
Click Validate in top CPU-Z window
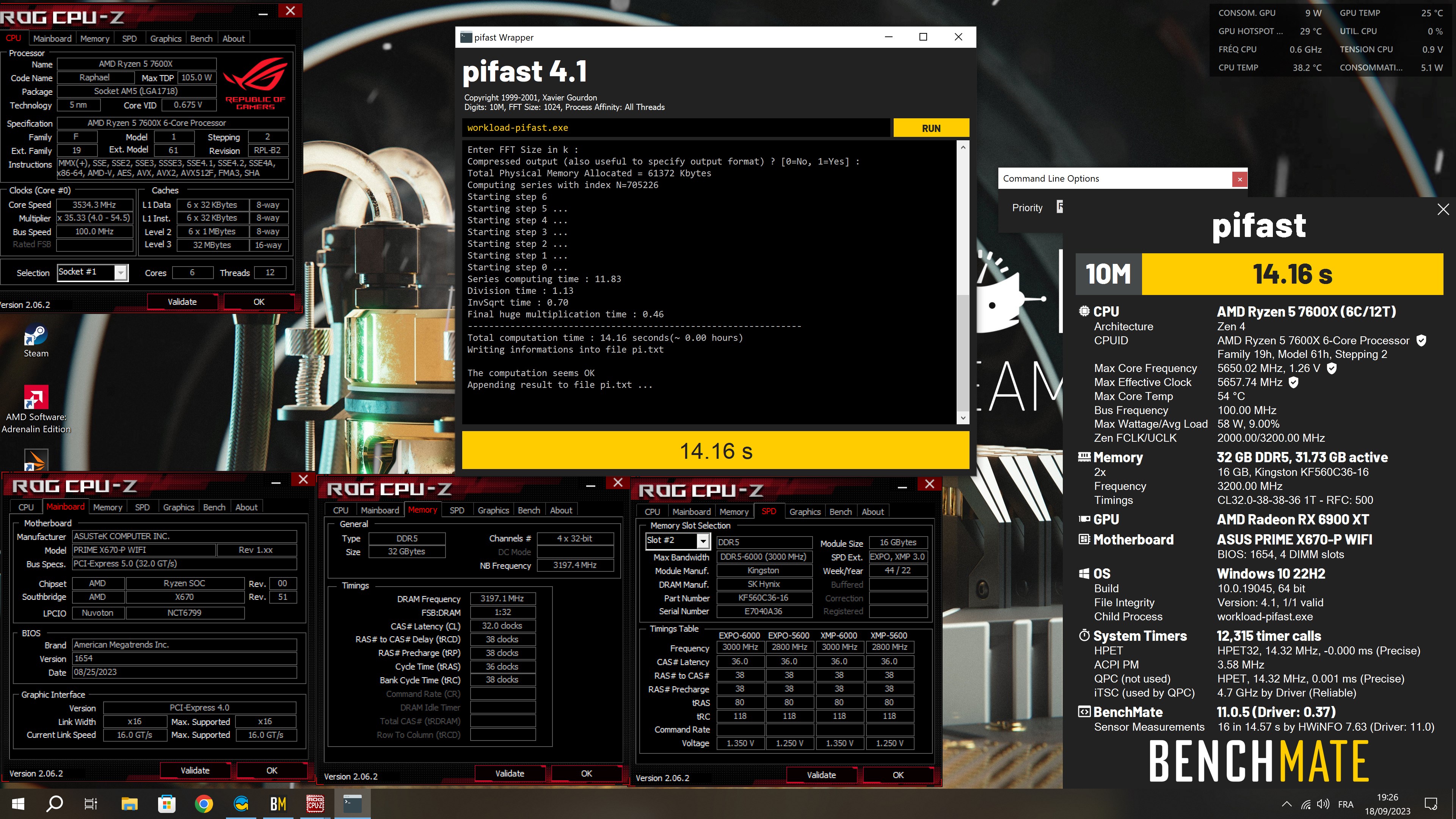(182, 302)
